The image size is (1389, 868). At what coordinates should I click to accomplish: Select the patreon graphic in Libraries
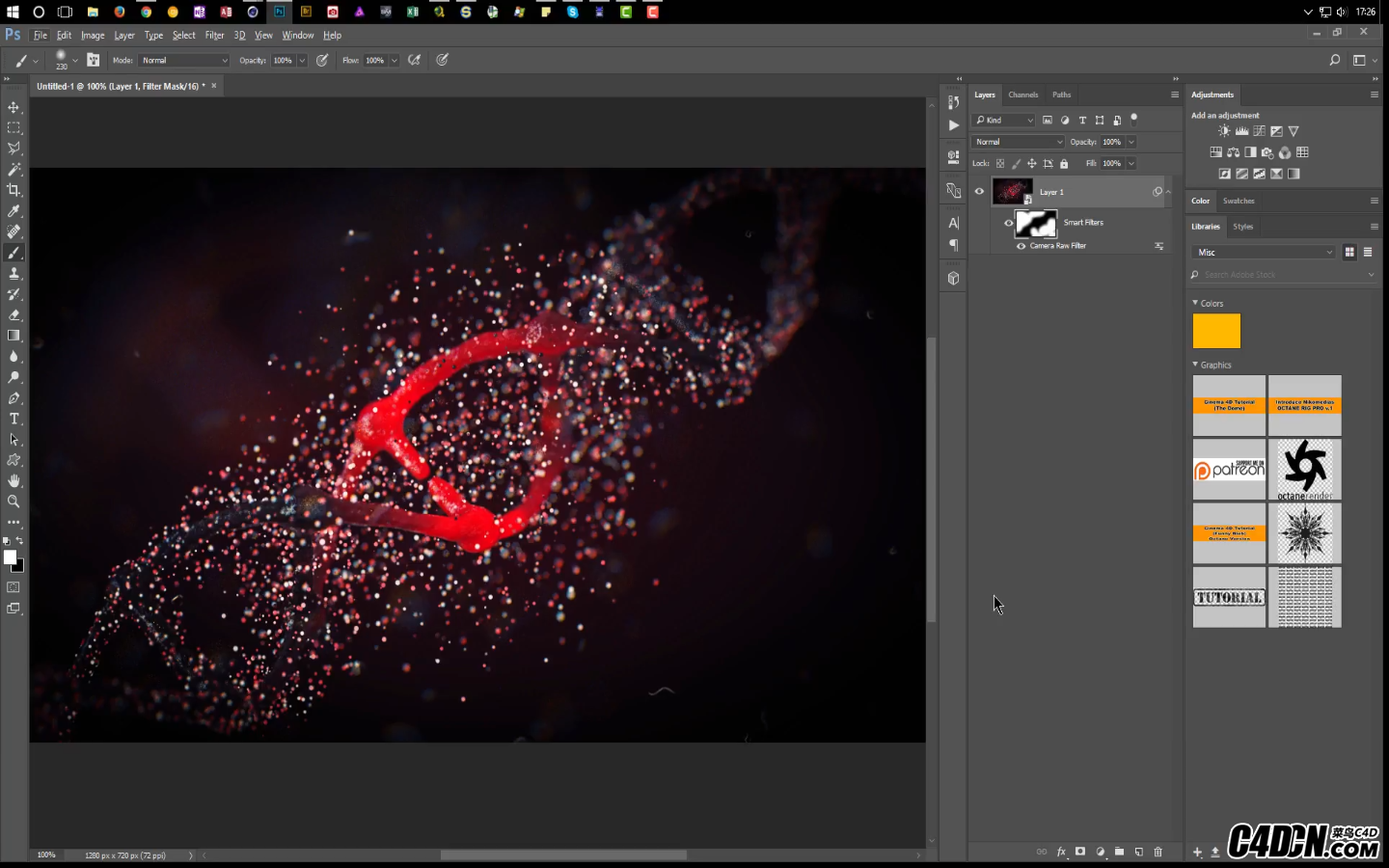click(x=1229, y=470)
